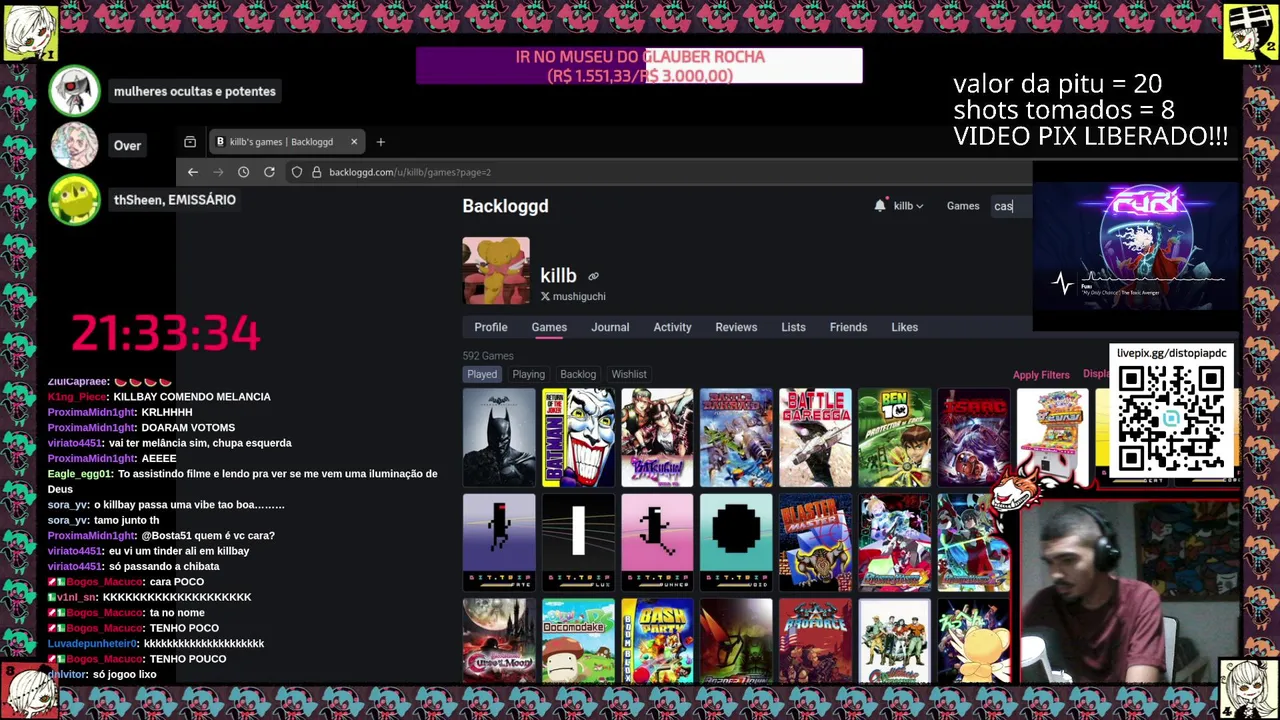Open the Batman Return of the Joker cover
This screenshot has width=1280, height=720.
point(578,438)
